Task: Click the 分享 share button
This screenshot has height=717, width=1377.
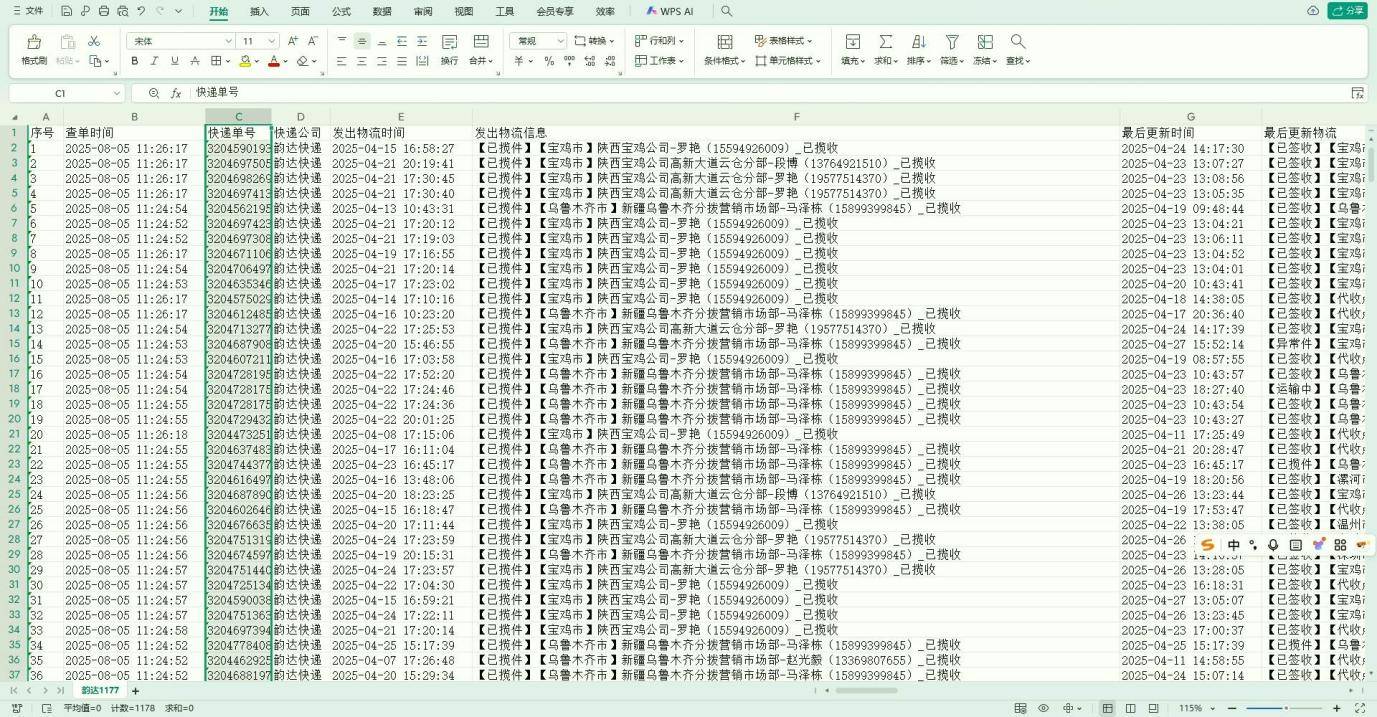Action: tap(1348, 10)
